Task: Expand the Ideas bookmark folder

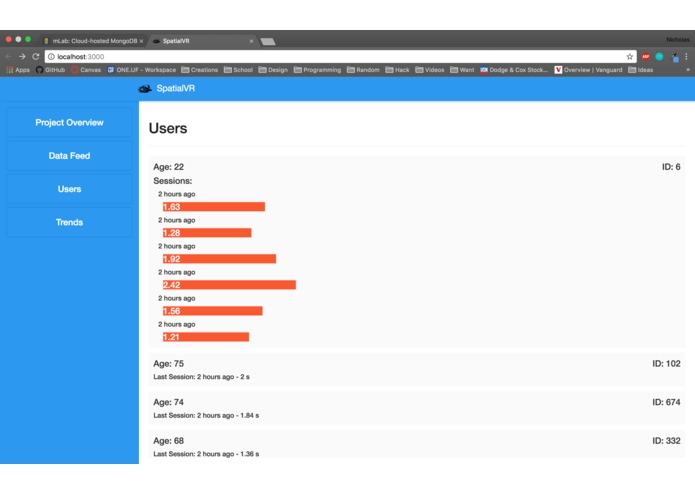Action: click(x=640, y=70)
